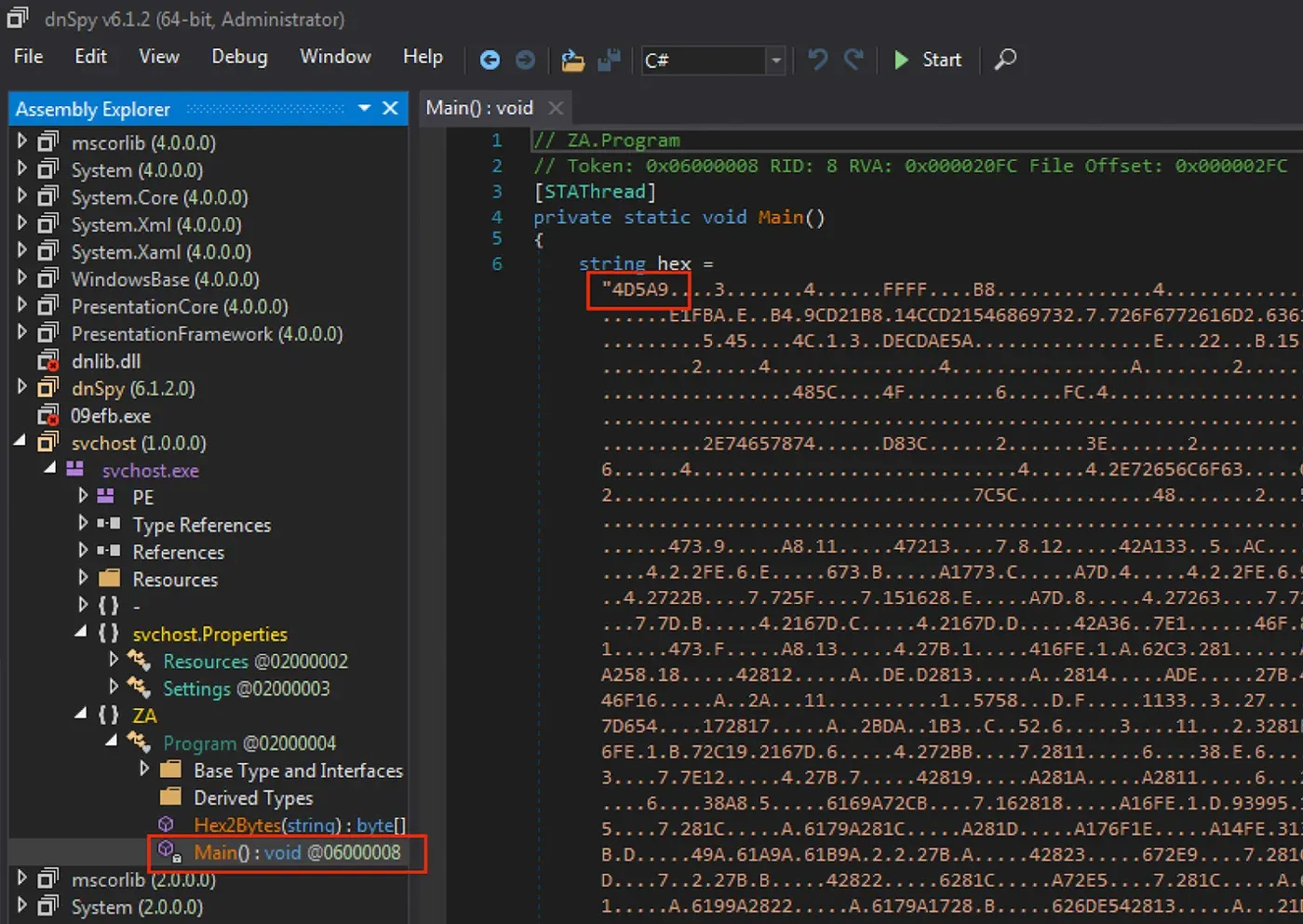Open an assembly with the folder toolbar icon
This screenshot has height=924, width=1303.
click(x=572, y=60)
